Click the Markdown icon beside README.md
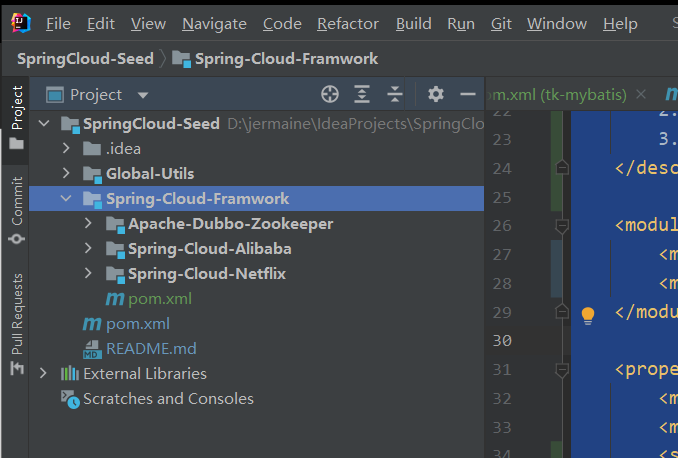Screen dimensions: 678x458 (92, 349)
